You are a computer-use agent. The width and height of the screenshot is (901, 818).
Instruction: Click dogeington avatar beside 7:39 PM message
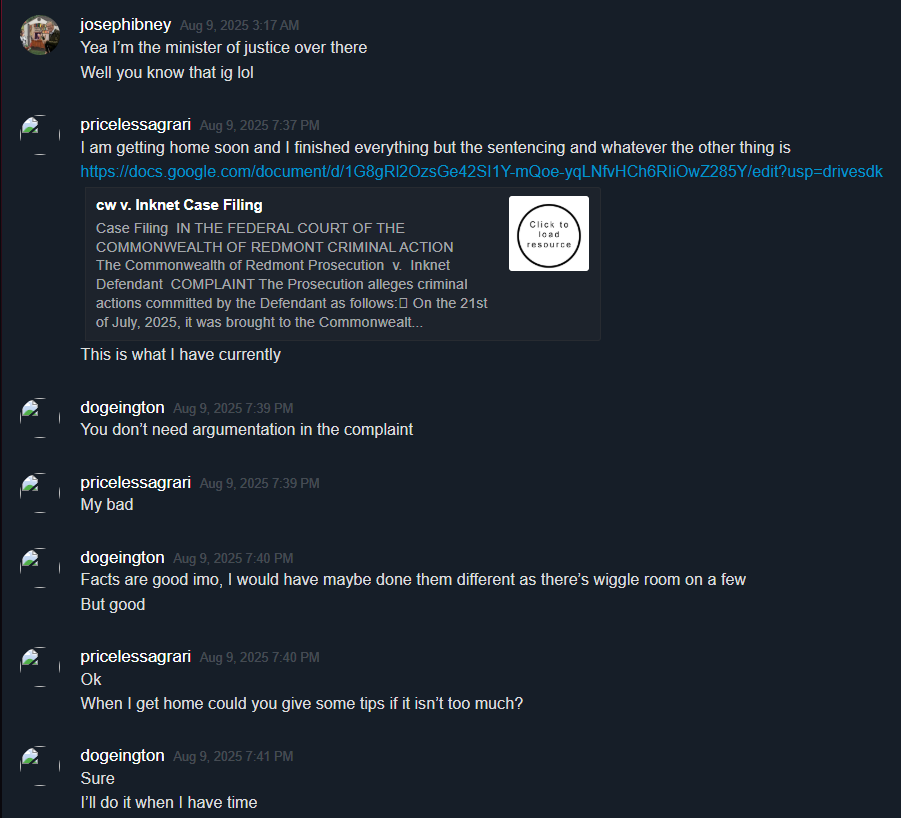pyautogui.click(x=40, y=418)
